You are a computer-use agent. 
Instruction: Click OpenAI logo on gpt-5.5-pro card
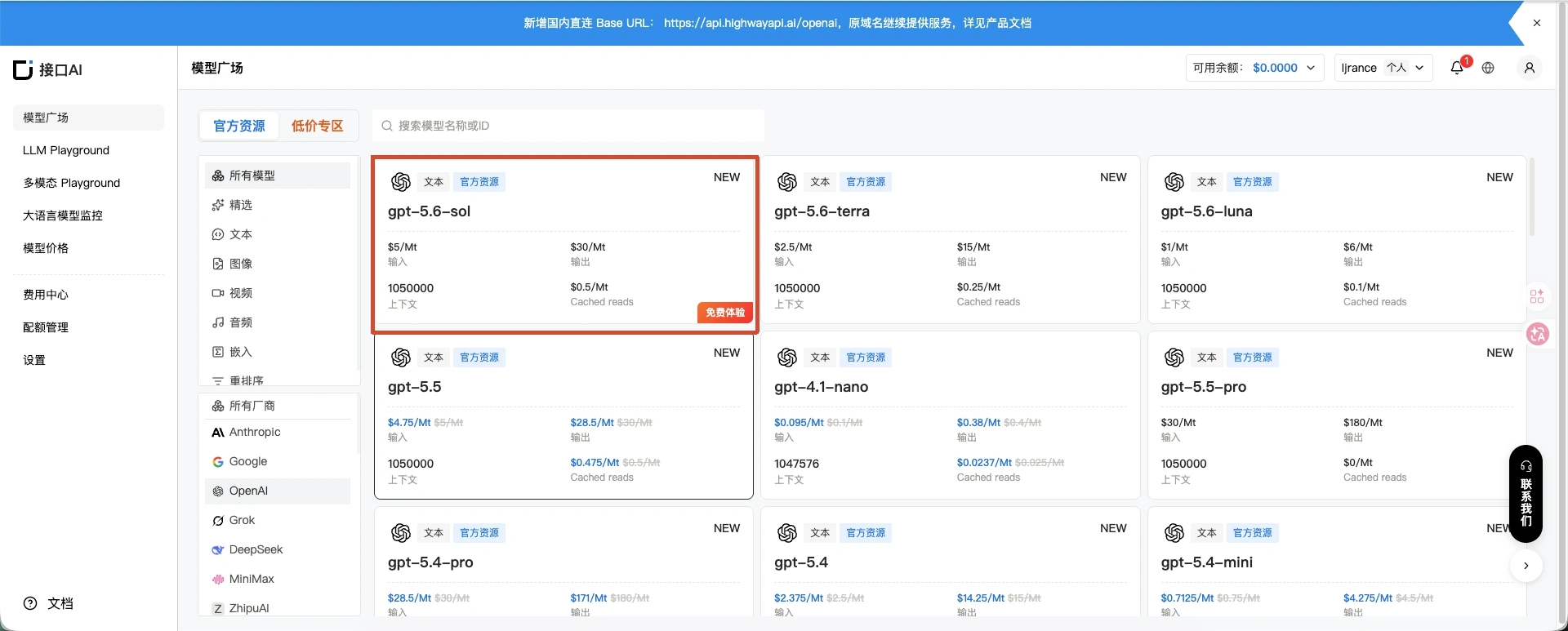click(x=1174, y=357)
